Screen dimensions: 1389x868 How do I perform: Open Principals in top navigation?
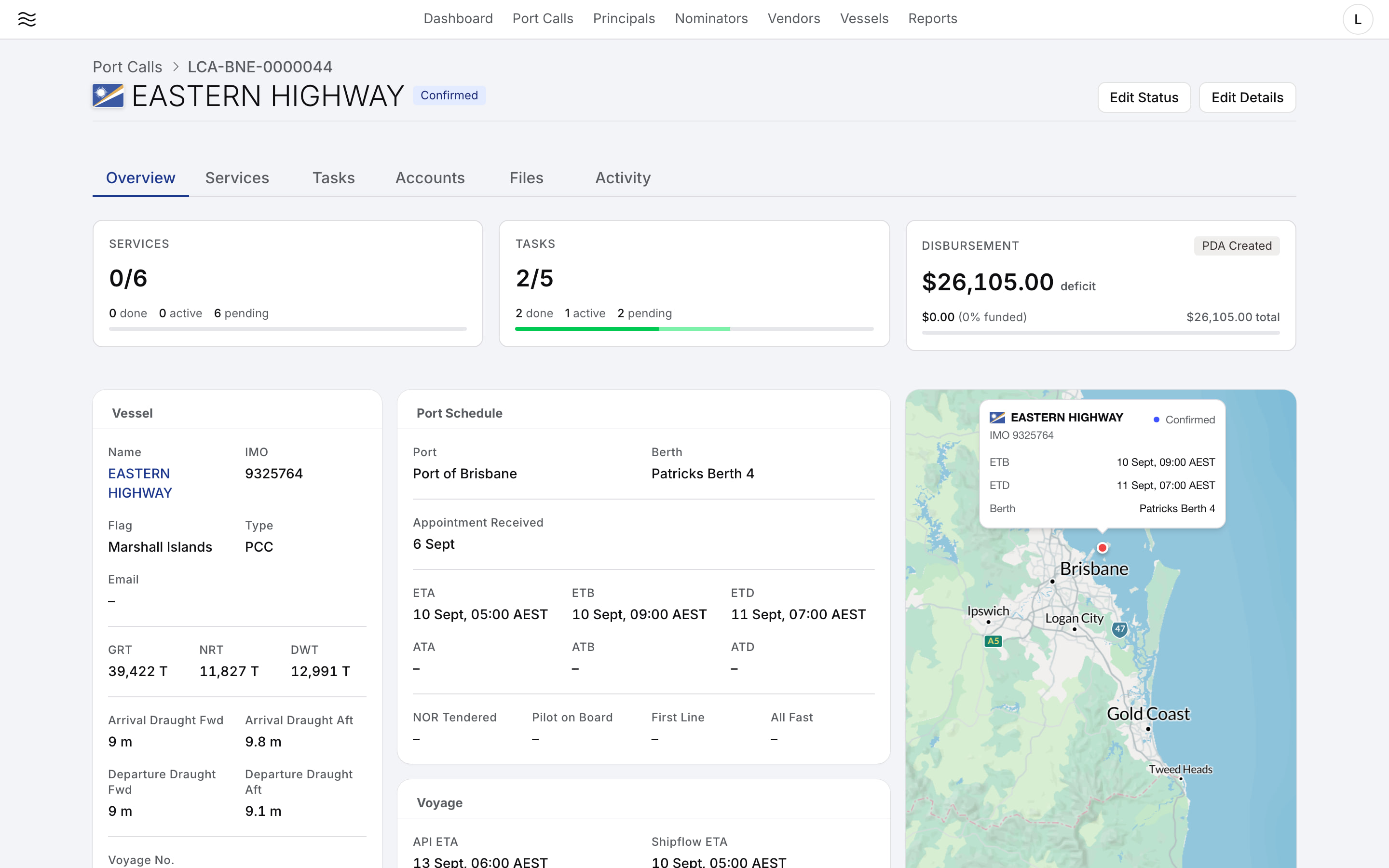pos(624,19)
